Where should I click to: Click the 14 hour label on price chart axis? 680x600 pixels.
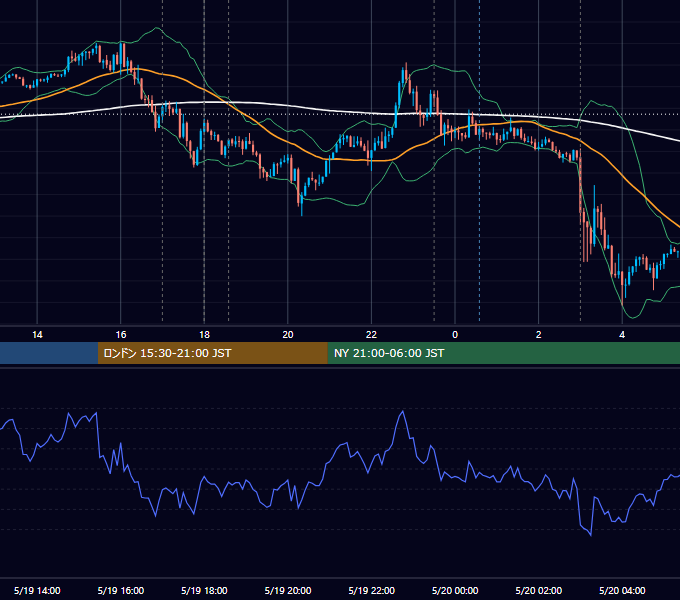click(37, 335)
